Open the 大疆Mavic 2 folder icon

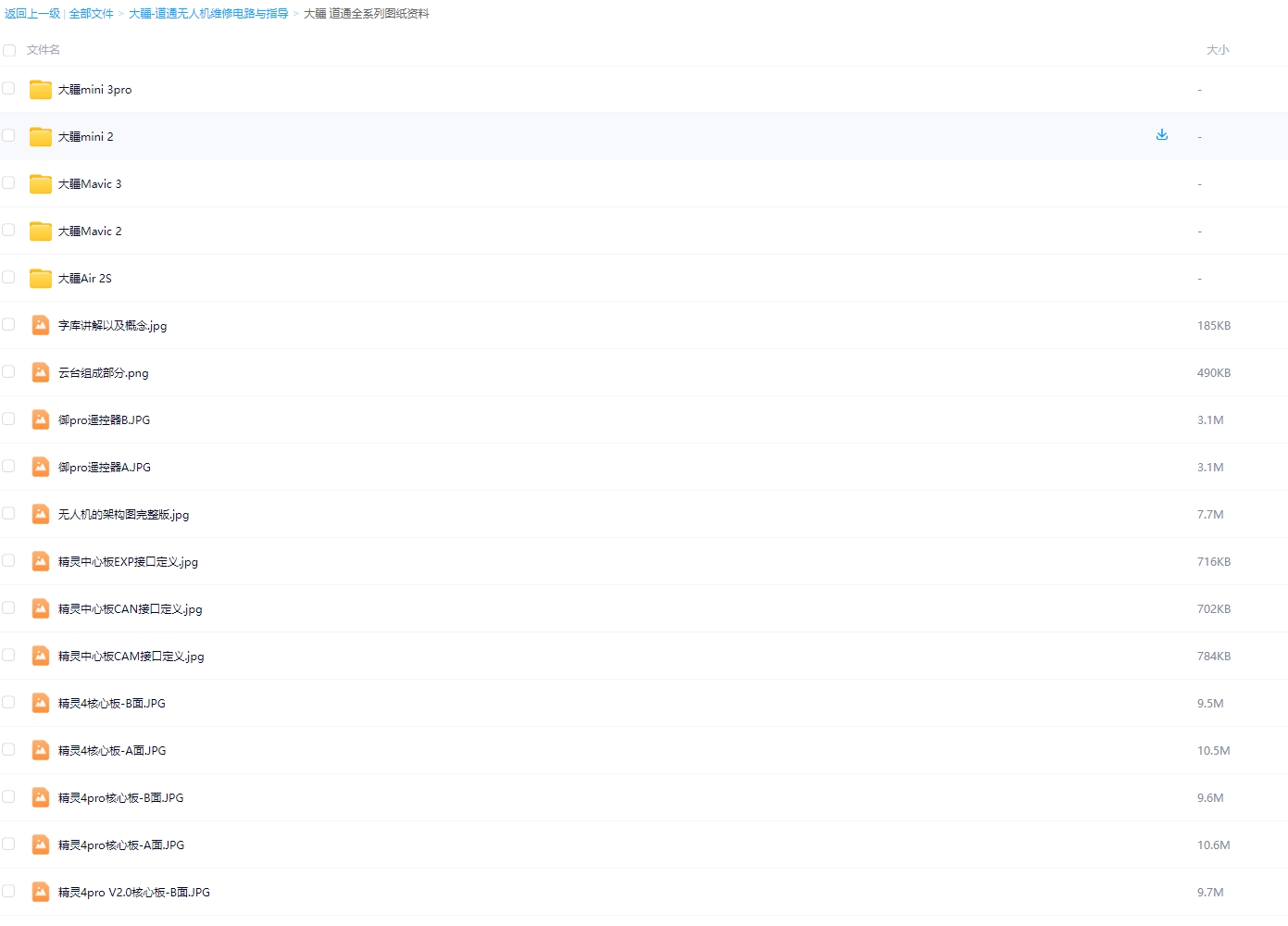coord(41,231)
